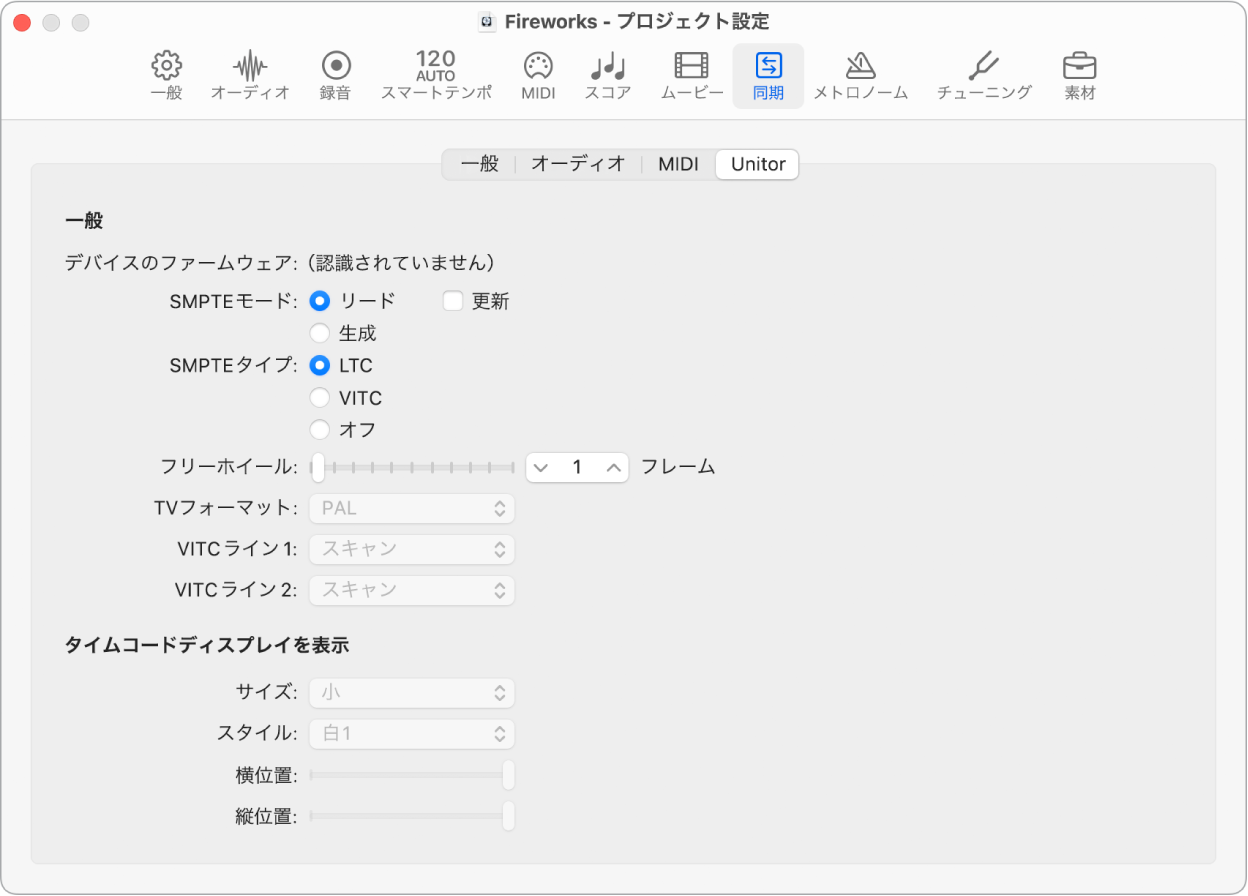The height and width of the screenshot is (896, 1248).
Task: Set SMPTE type to VITC
Action: (320, 397)
